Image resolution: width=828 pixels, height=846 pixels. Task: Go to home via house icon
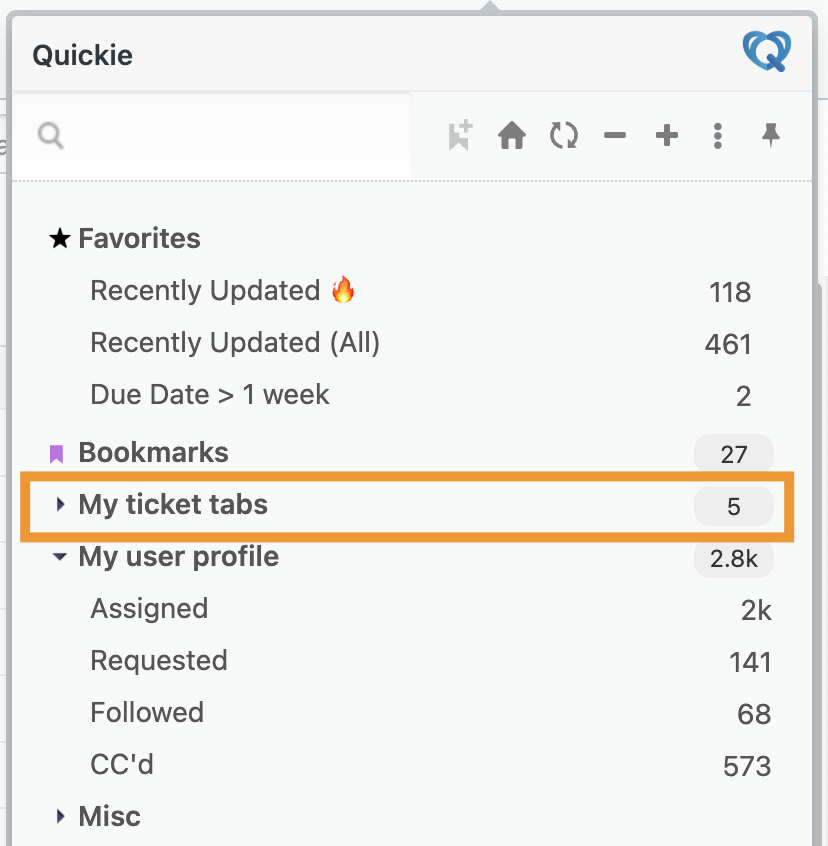coord(511,135)
